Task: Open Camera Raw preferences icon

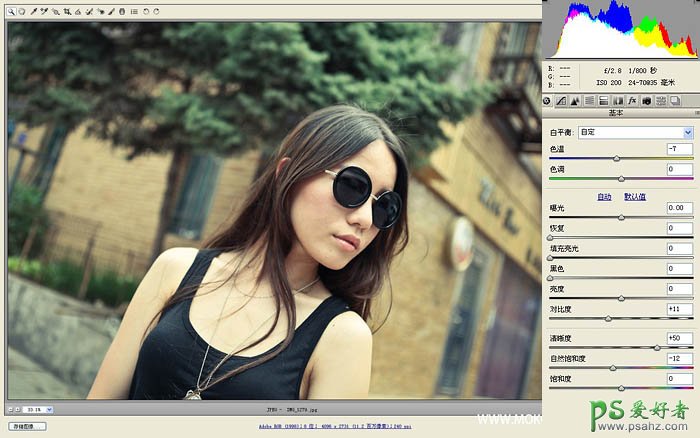Action: tap(134, 11)
